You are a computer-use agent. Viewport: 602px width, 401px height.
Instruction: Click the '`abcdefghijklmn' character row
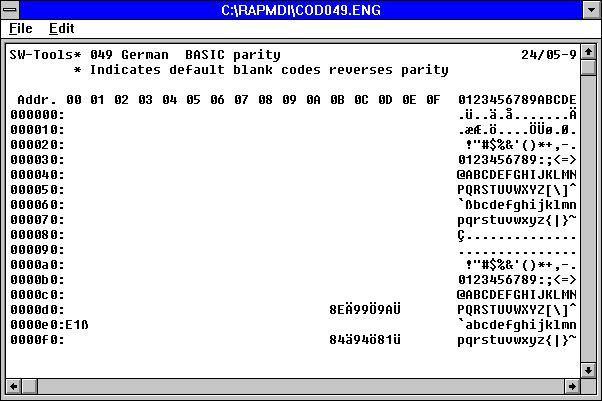(x=517, y=325)
